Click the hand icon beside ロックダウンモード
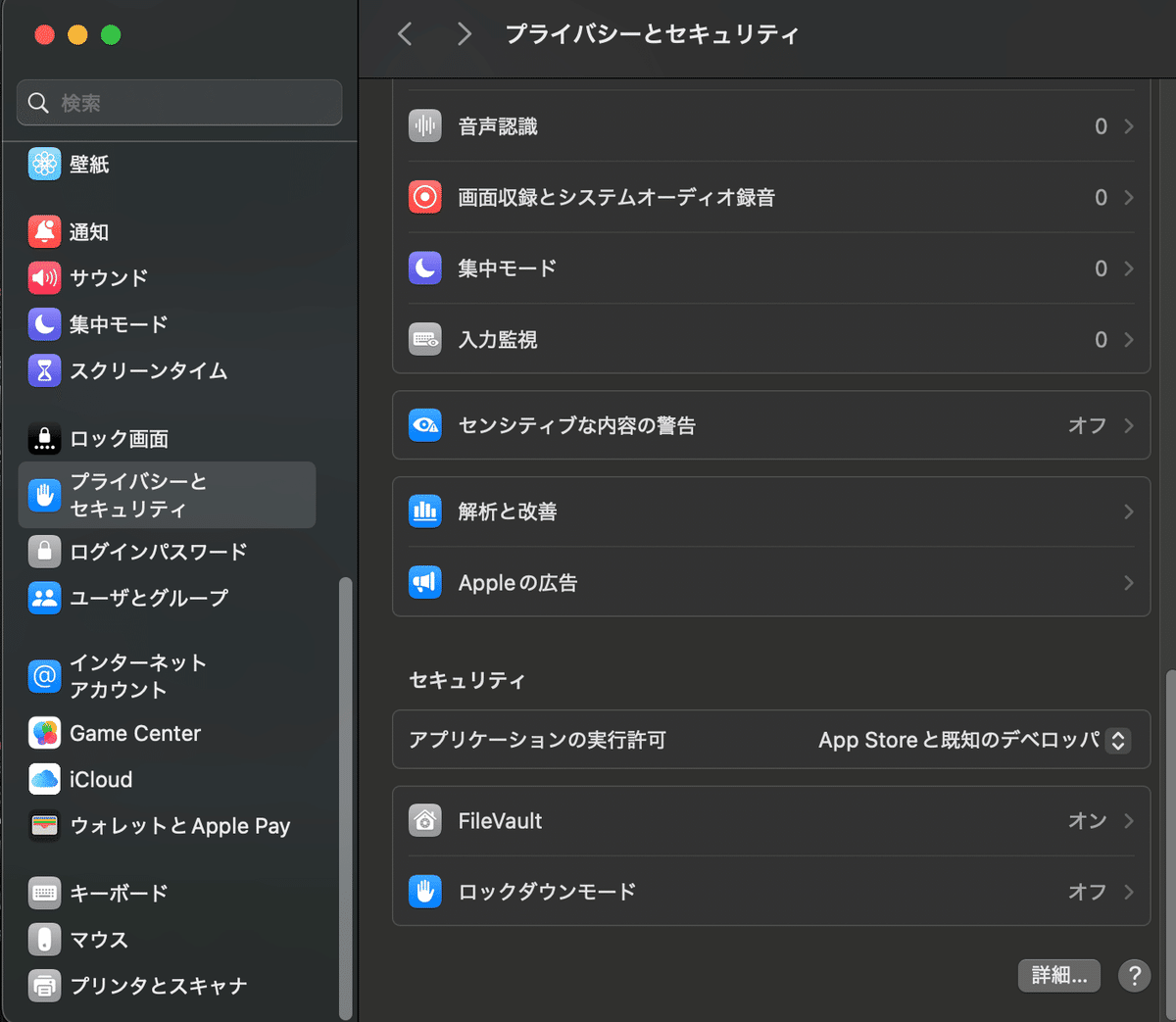 coord(424,892)
